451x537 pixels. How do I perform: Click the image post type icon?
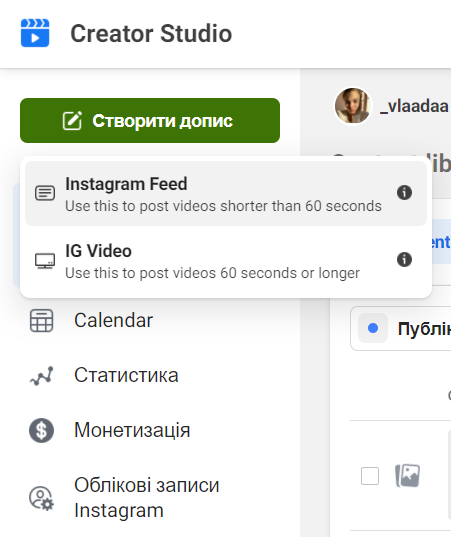pos(408,475)
